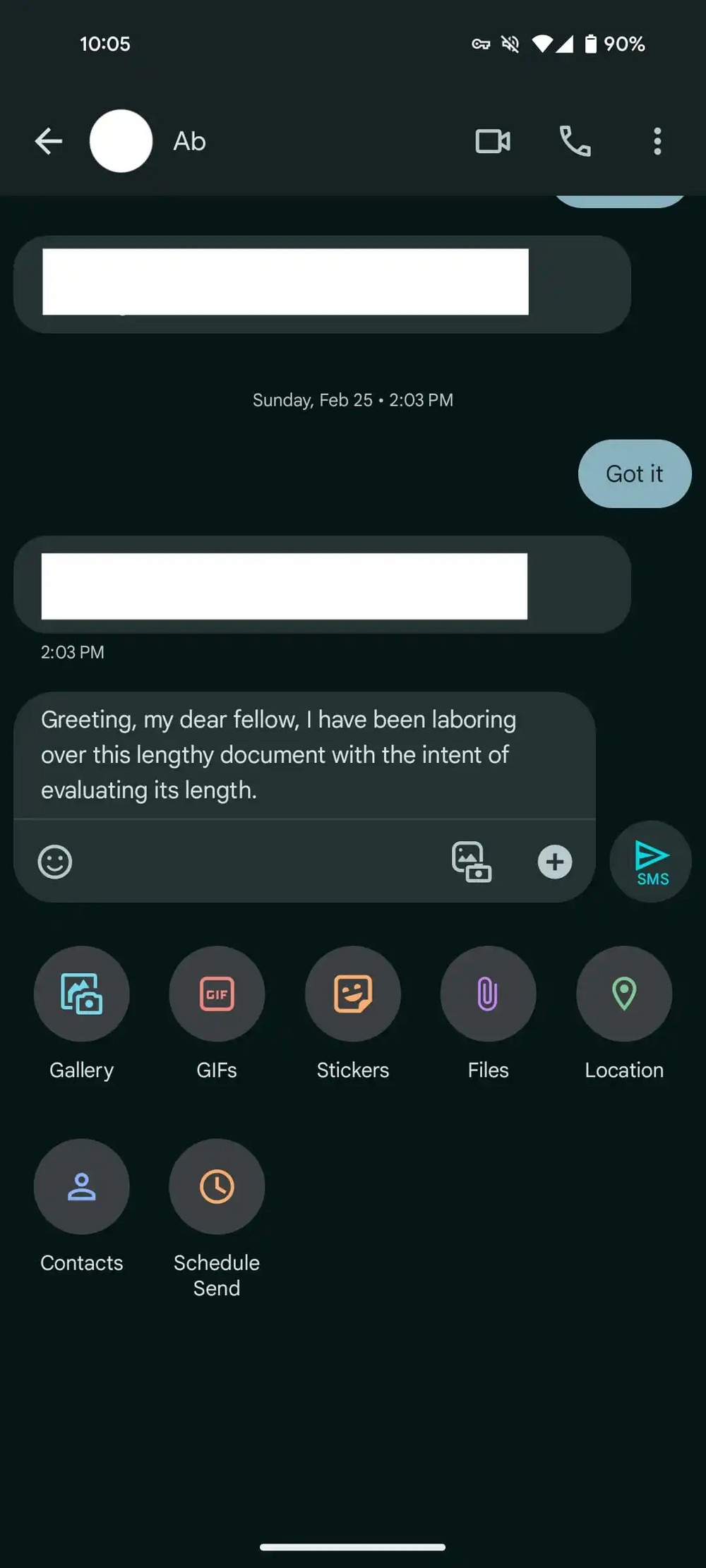Open Ab's contact profile picture
This screenshot has width=706, height=1568.
coord(121,141)
